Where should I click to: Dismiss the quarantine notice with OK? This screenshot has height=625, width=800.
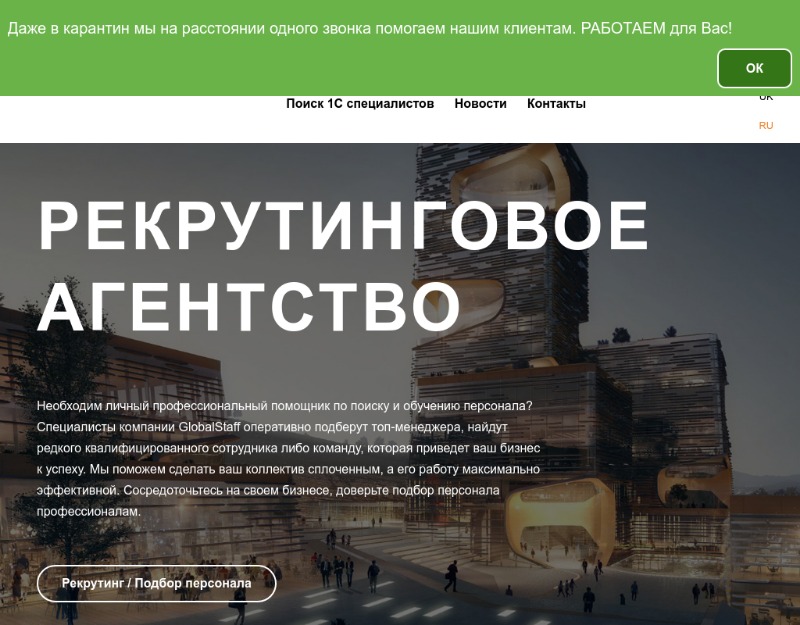click(754, 68)
